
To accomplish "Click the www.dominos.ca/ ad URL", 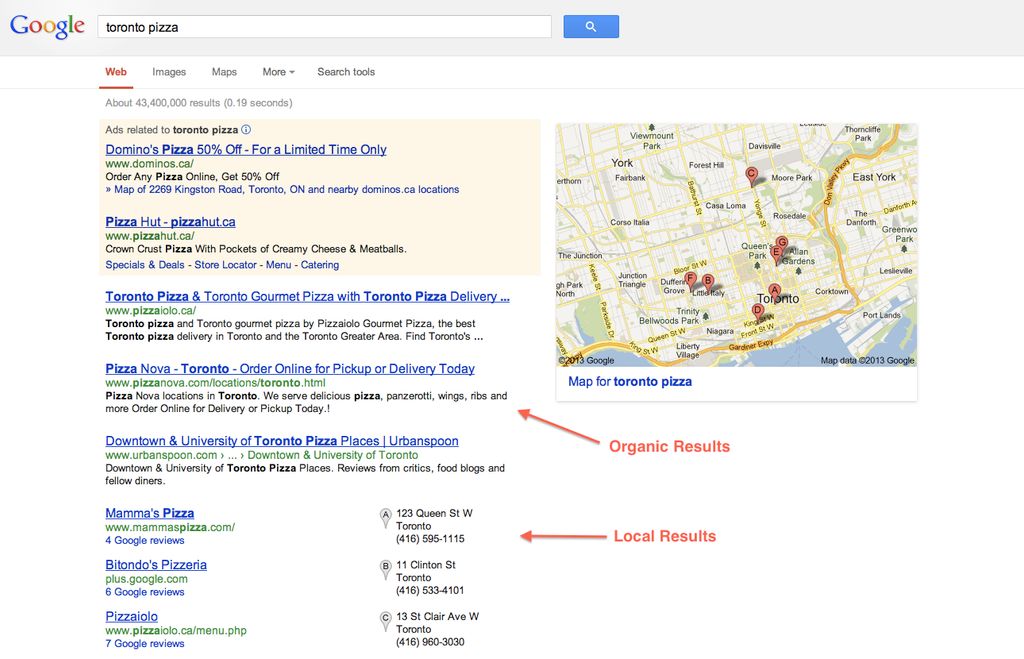I will click(150, 164).
